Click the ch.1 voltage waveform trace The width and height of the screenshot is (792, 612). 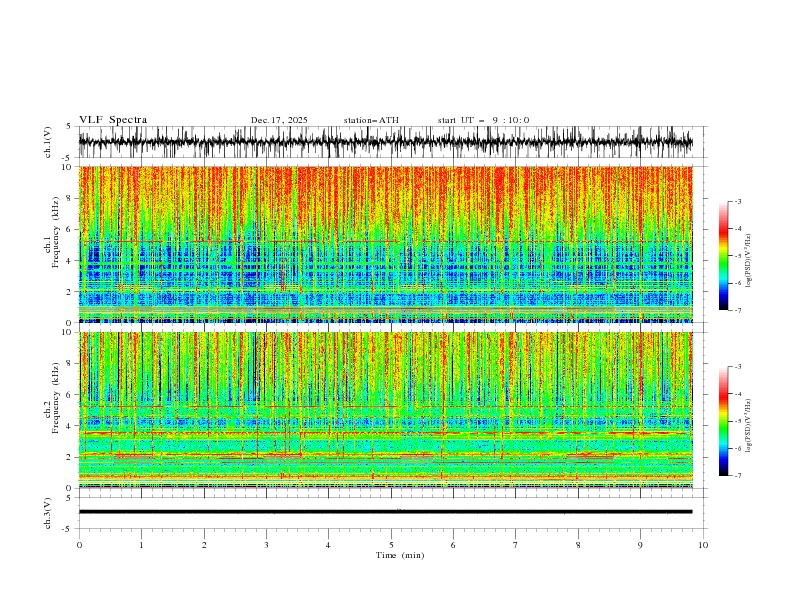385,142
